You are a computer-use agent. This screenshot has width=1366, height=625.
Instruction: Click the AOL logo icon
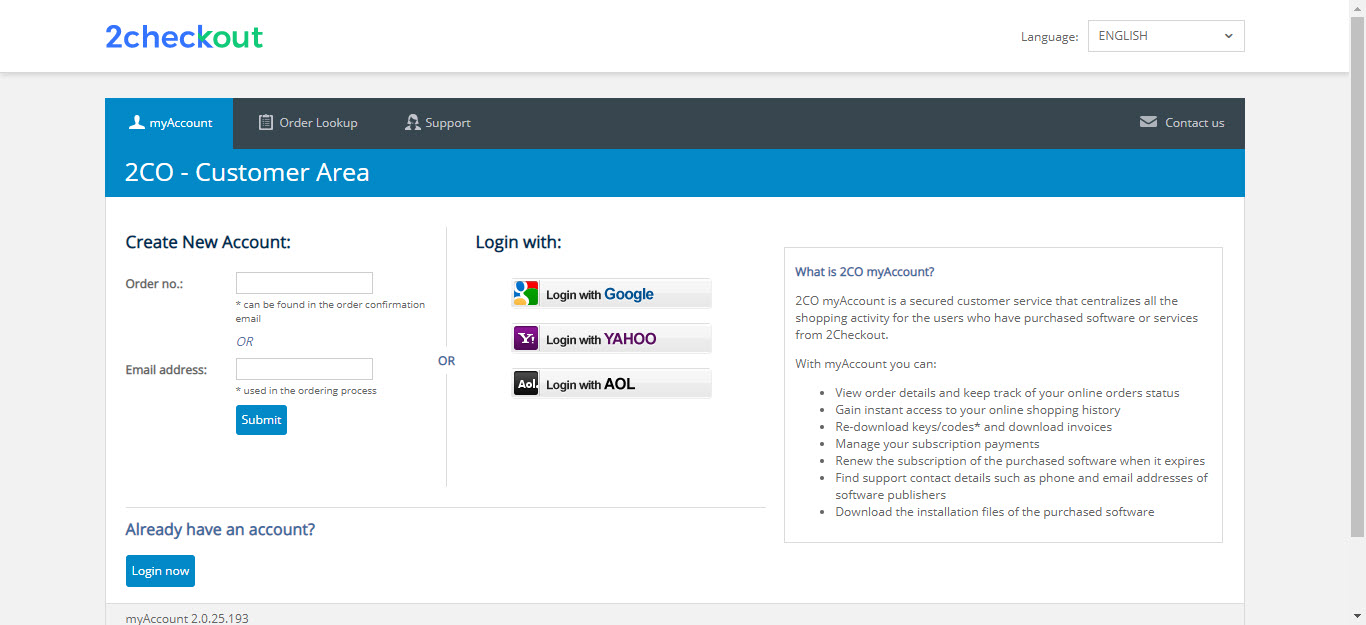[526, 384]
